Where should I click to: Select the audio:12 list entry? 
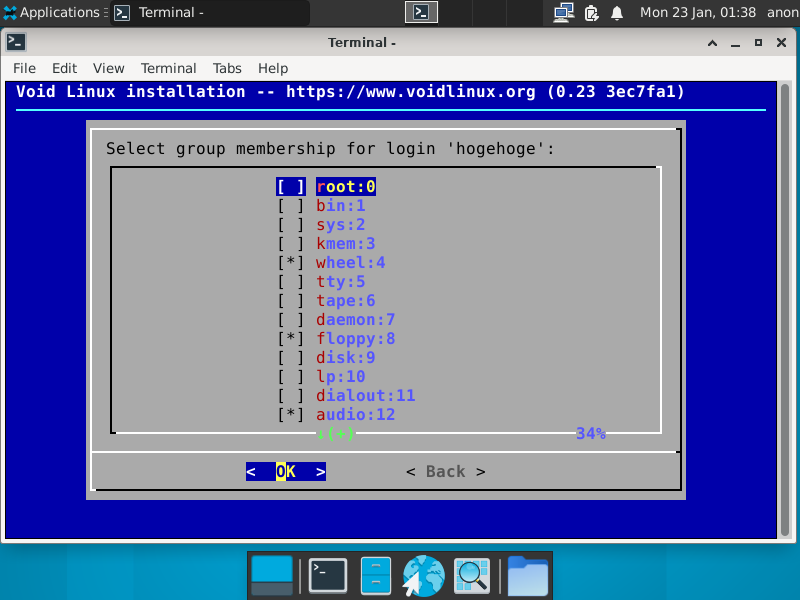[355, 414]
